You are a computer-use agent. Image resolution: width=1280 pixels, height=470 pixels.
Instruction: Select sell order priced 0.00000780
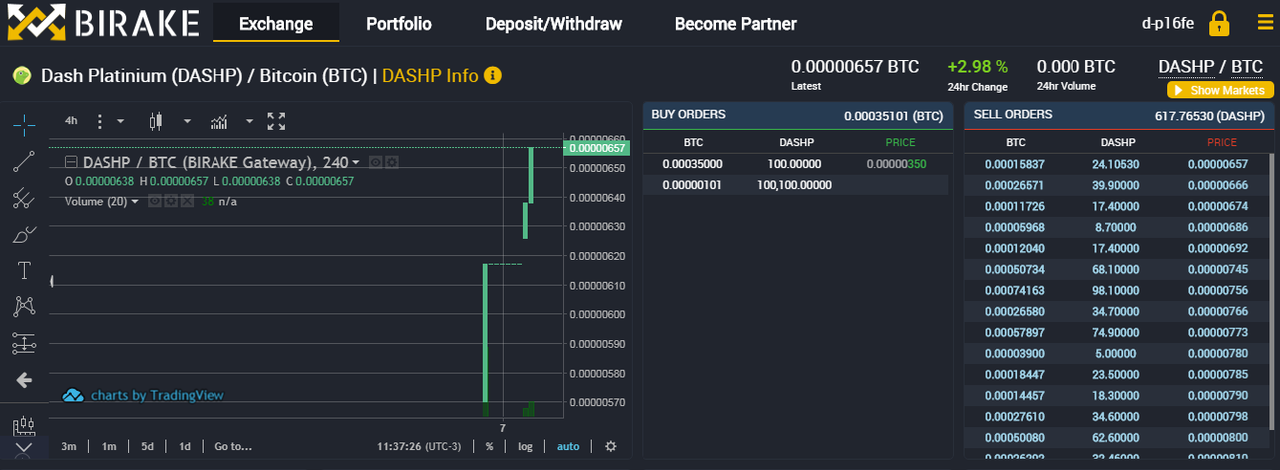click(1115, 353)
